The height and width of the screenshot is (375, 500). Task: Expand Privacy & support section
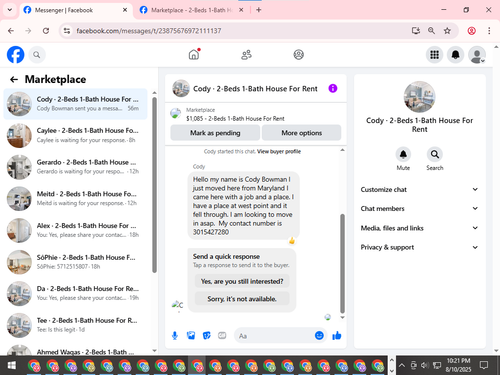419,247
